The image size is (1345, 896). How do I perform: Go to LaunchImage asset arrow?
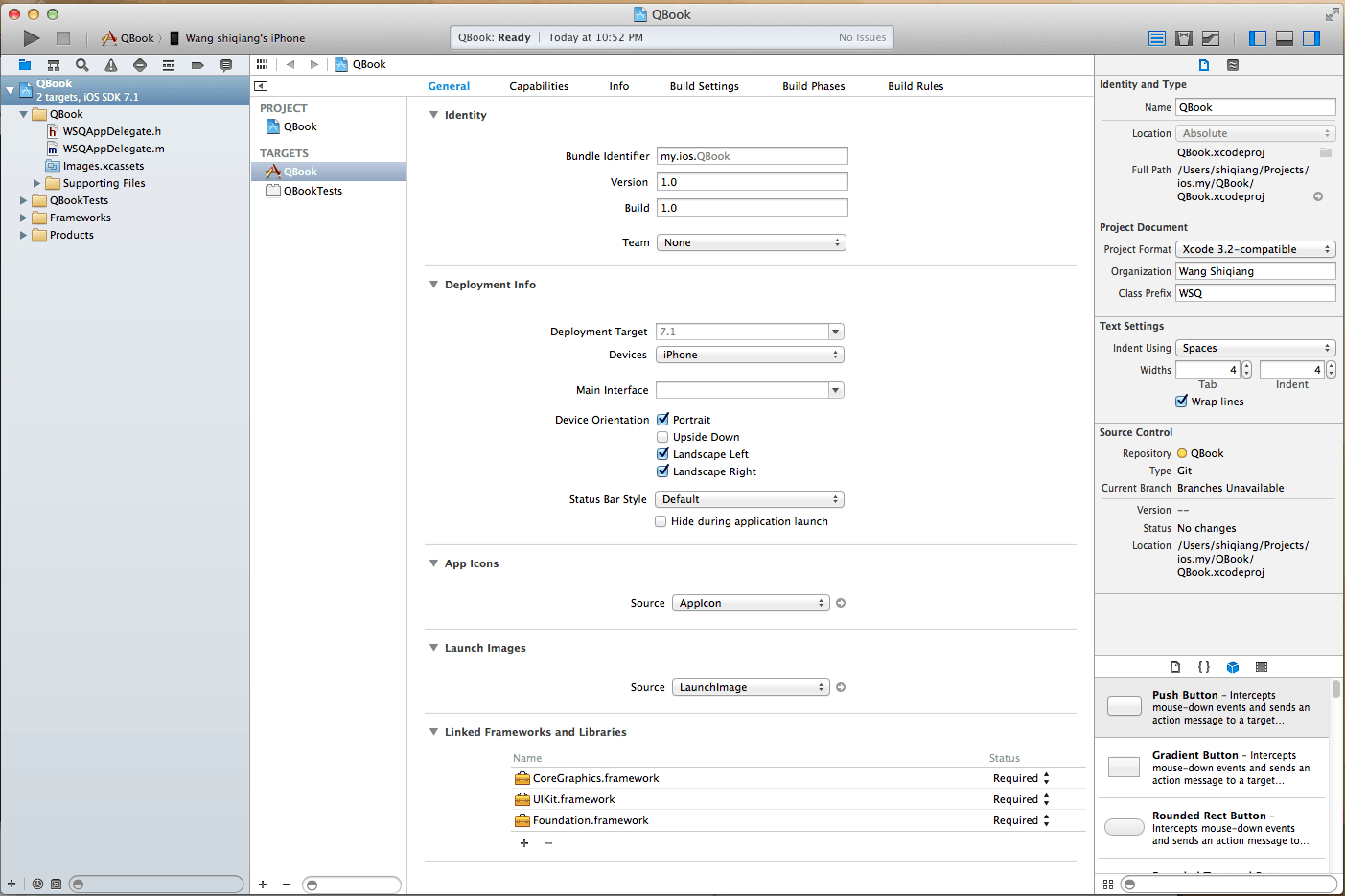pyautogui.click(x=841, y=687)
